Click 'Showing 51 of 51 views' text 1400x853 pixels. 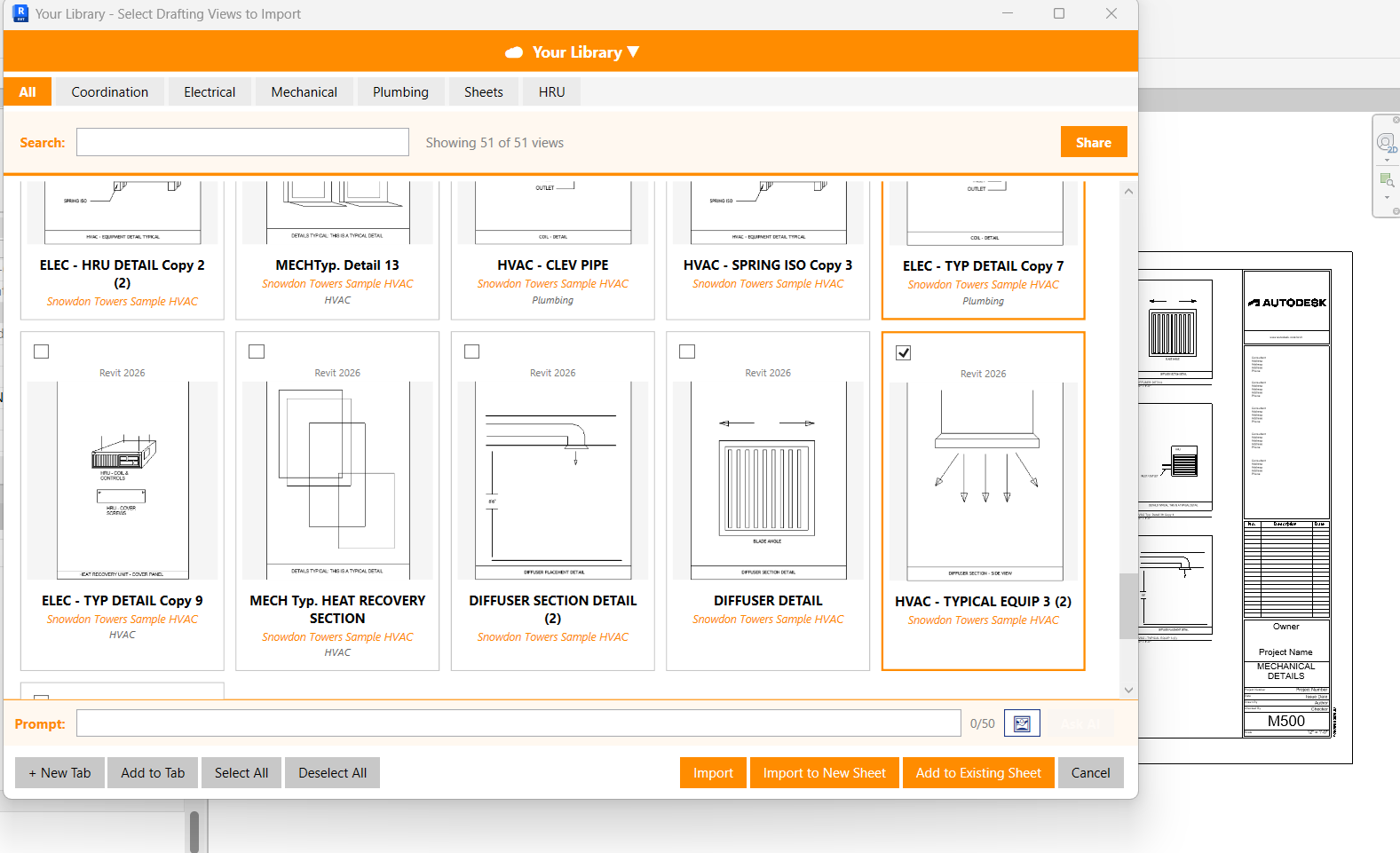click(494, 142)
